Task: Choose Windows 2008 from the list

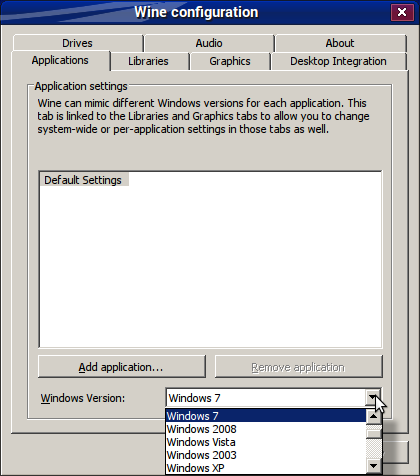Action: click(x=266, y=429)
